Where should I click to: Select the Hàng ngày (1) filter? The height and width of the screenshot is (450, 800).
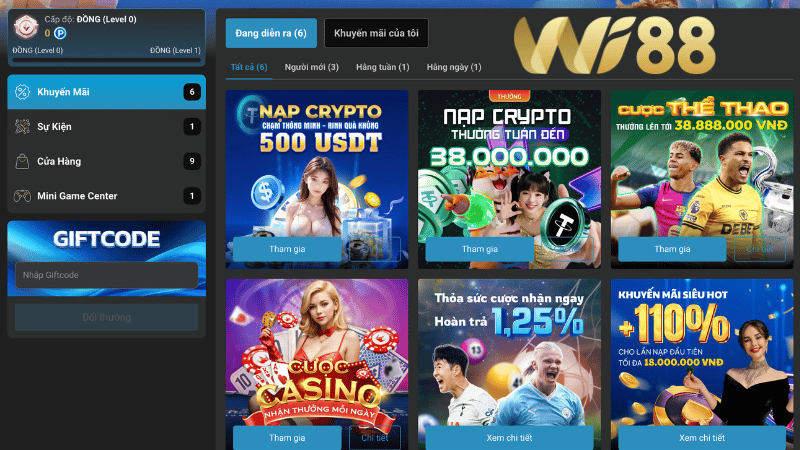pyautogui.click(x=454, y=67)
